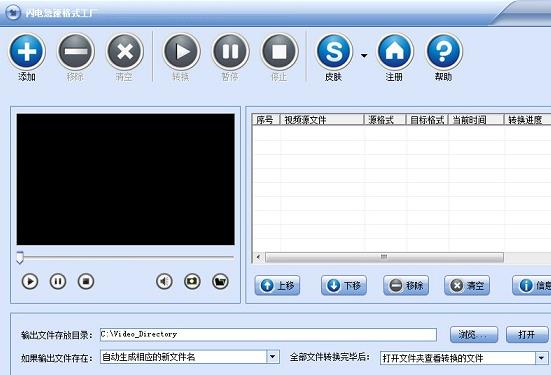Click the left arrow of list scrollbar
The width and height of the screenshot is (551, 375).
[259, 257]
